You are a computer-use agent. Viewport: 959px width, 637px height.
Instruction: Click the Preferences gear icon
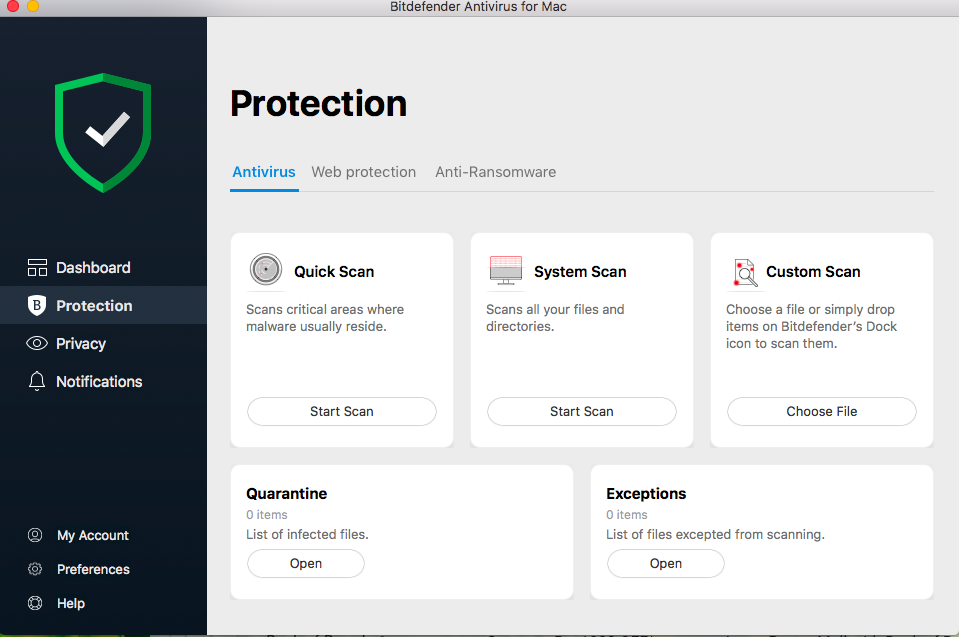pos(35,569)
